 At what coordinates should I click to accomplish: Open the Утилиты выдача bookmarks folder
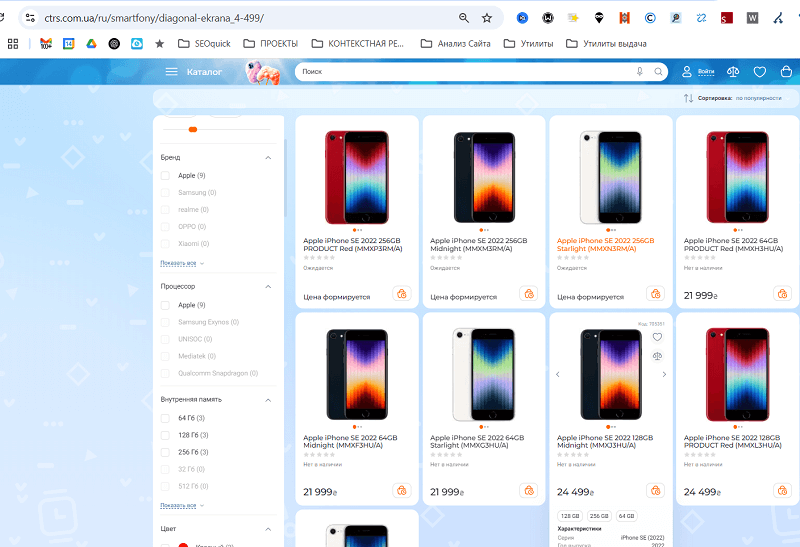[606, 44]
